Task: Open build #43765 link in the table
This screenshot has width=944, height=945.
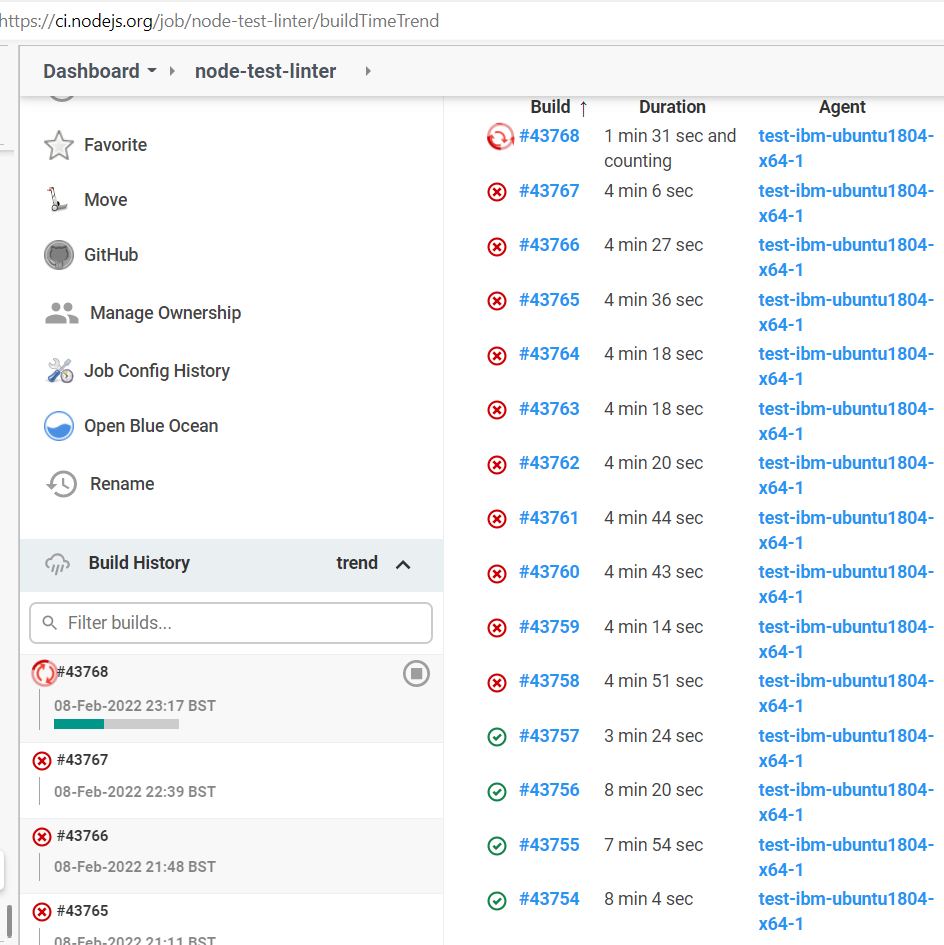Action: 549,300
